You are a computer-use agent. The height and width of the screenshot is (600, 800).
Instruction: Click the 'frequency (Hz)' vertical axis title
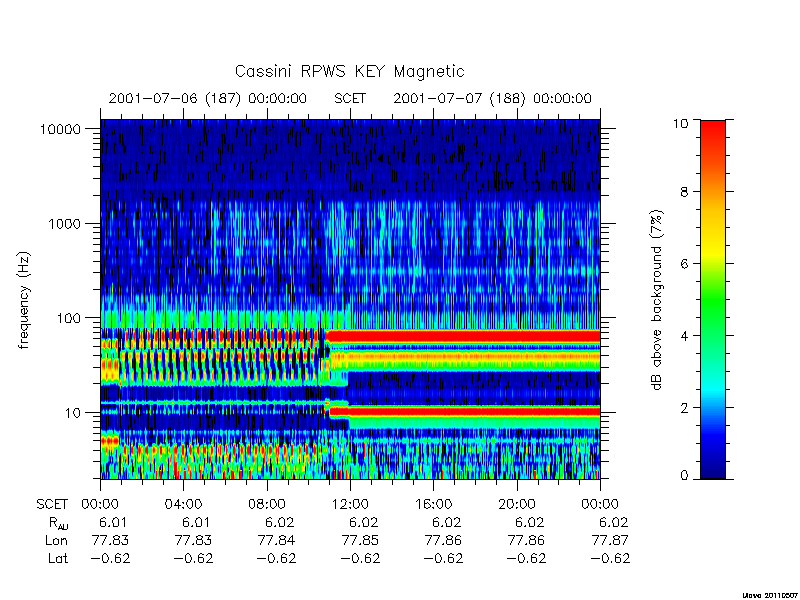click(24, 301)
